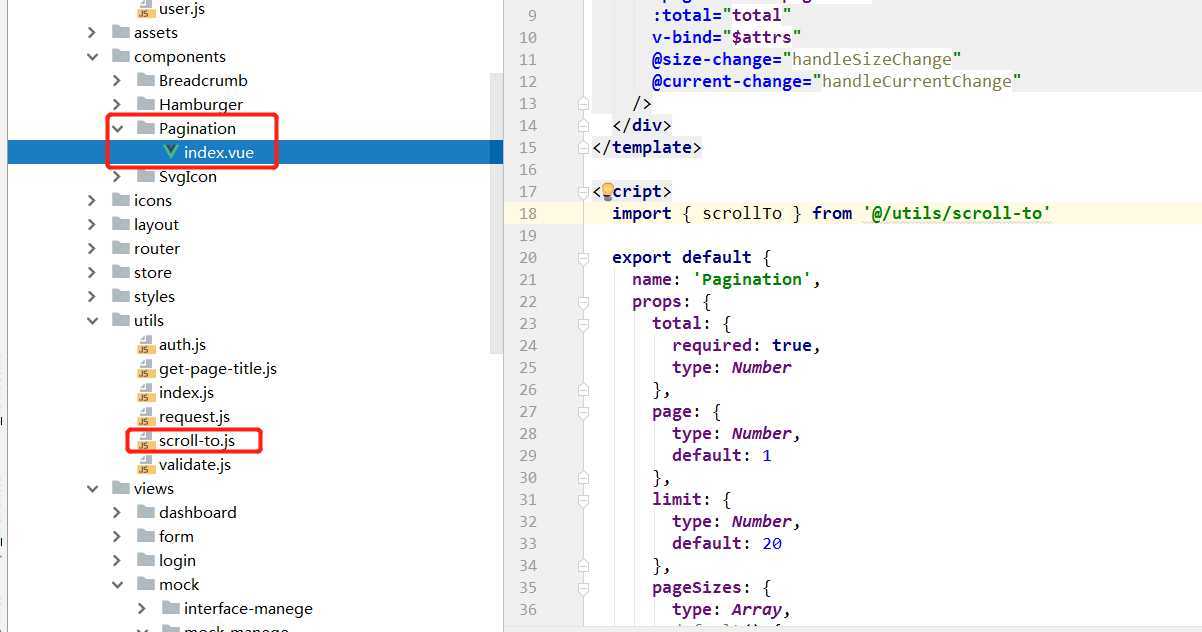Click the Breadcrumb folder icon
Screen dimensions: 1202x632
click(145, 81)
